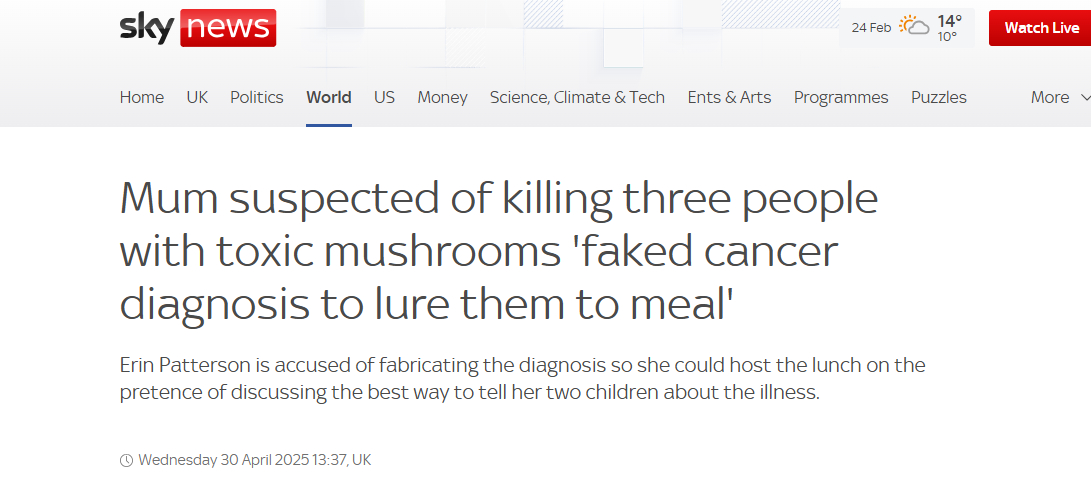Click the Watch Live button
The height and width of the screenshot is (498, 1091).
coord(1041,28)
